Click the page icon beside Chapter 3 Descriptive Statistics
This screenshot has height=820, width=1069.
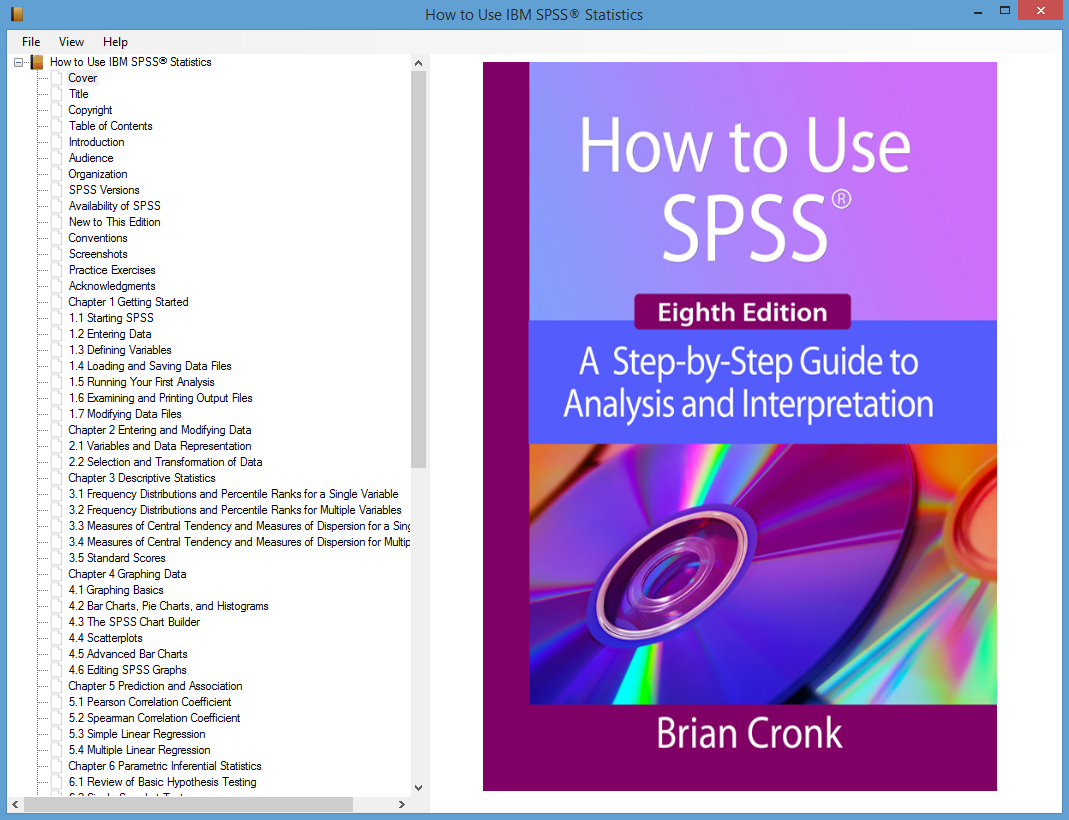(57, 478)
